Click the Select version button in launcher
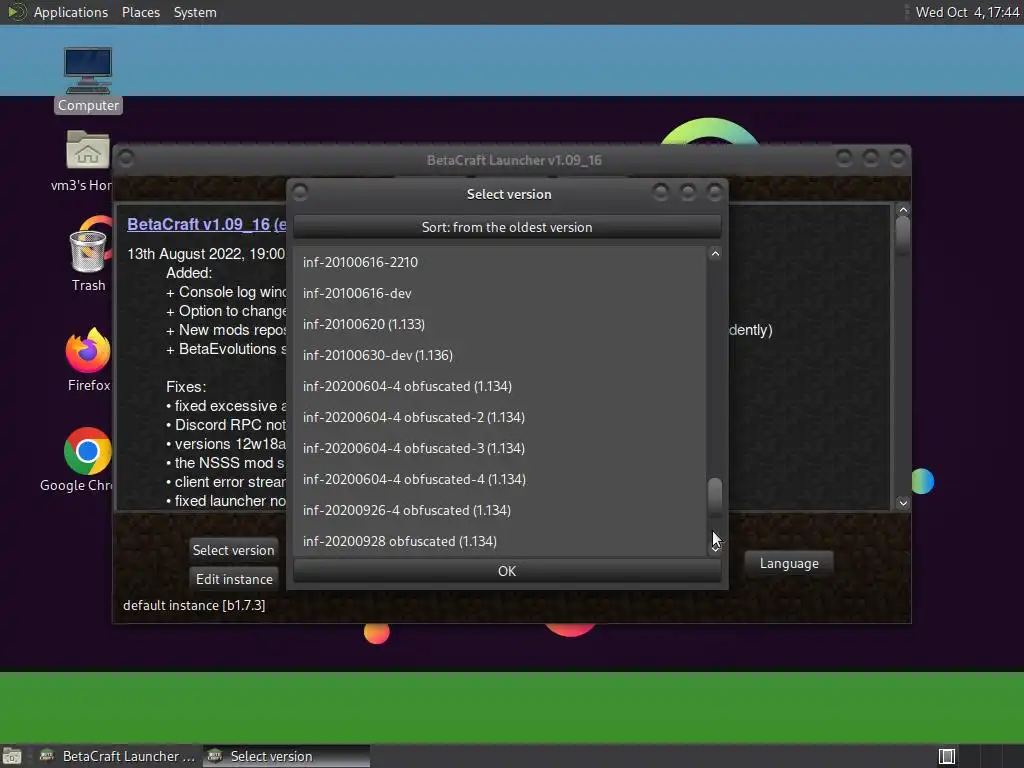1024x768 pixels. tap(233, 550)
